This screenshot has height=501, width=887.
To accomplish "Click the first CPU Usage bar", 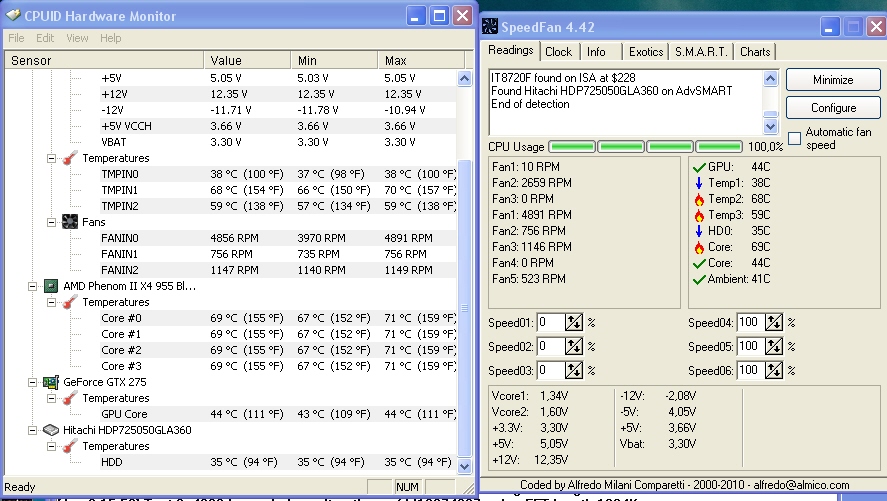I will (x=572, y=147).
